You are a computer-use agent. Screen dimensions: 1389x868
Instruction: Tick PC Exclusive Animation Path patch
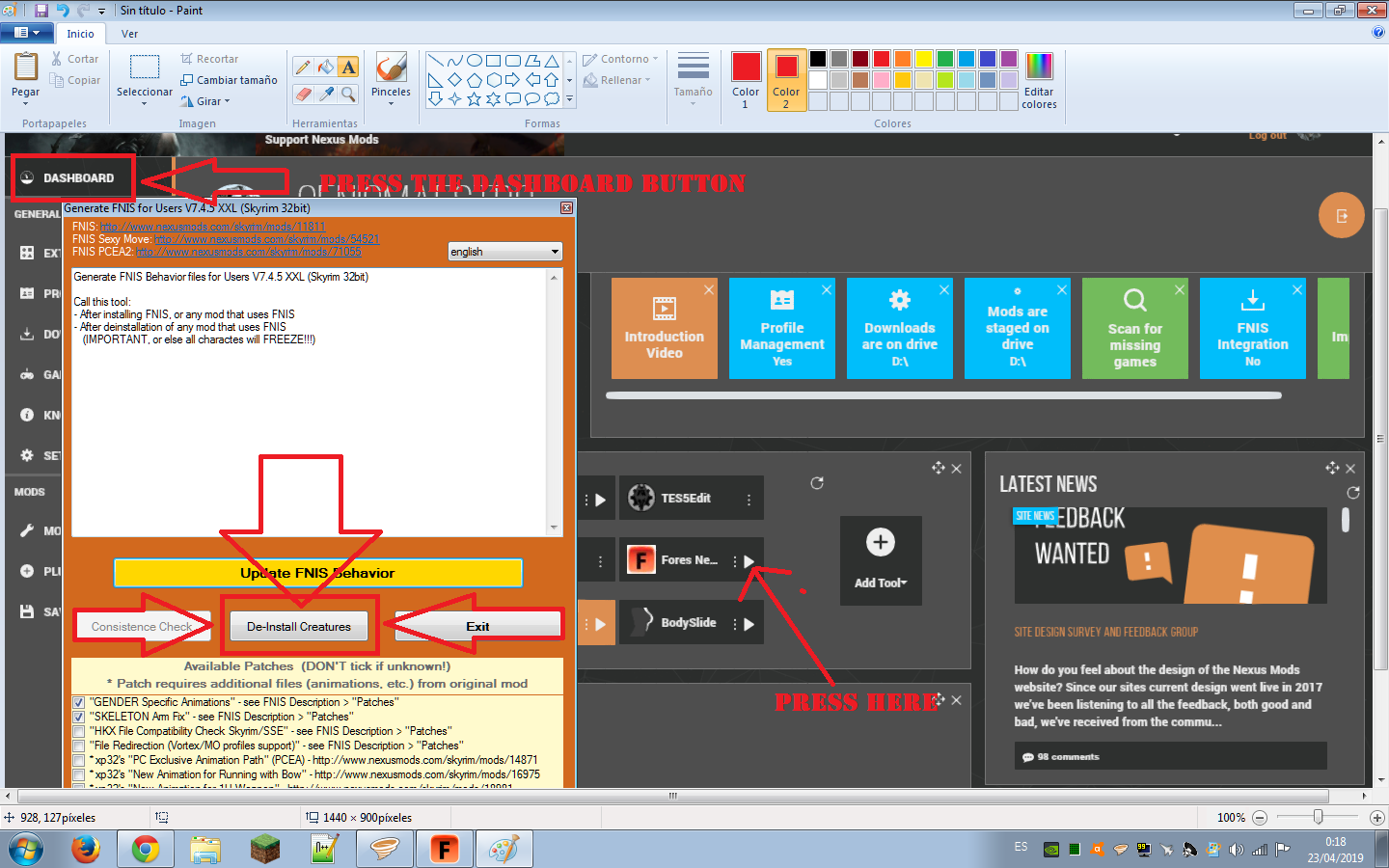point(79,761)
